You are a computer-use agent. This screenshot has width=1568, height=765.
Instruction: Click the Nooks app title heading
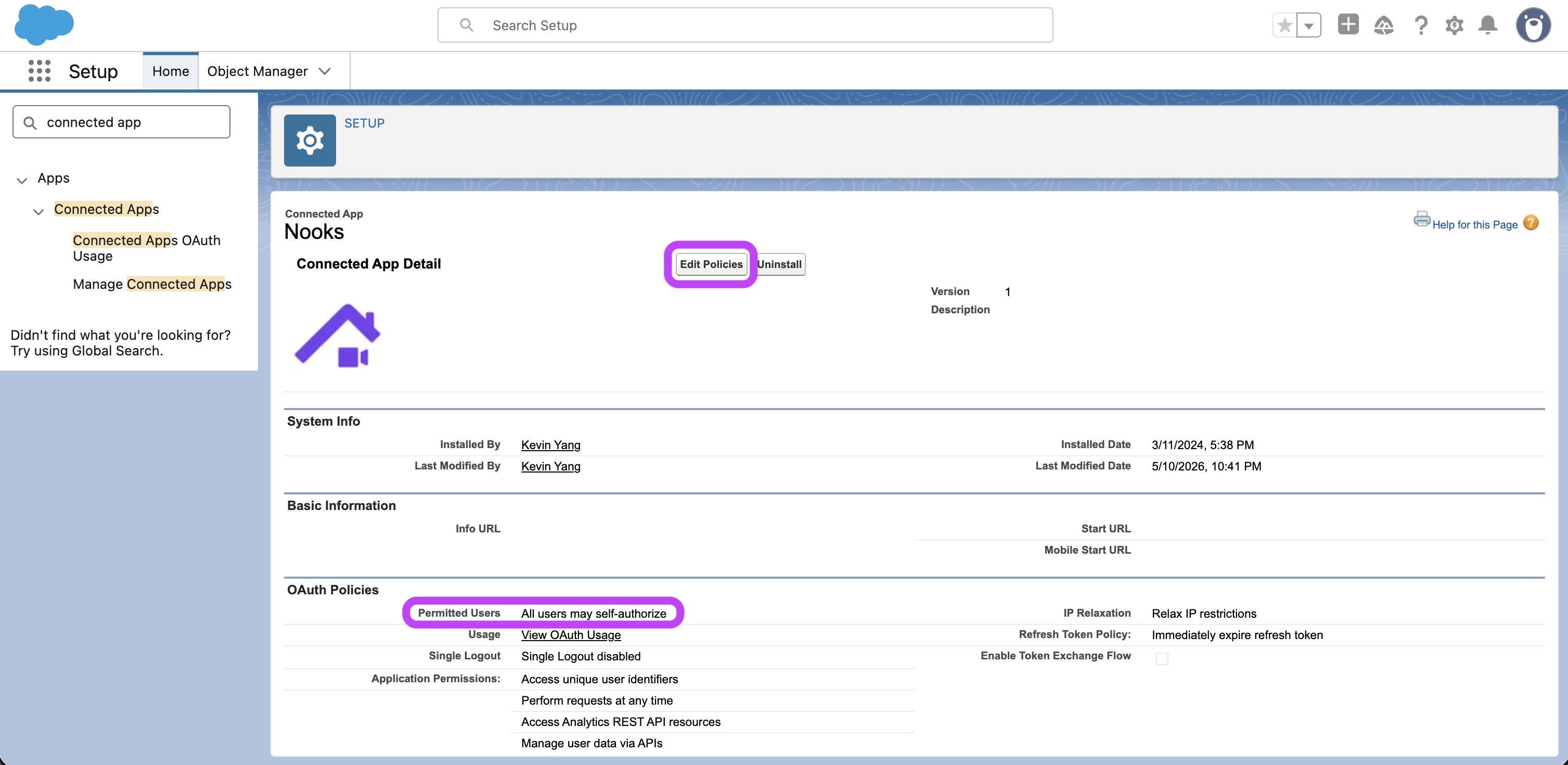(x=314, y=232)
